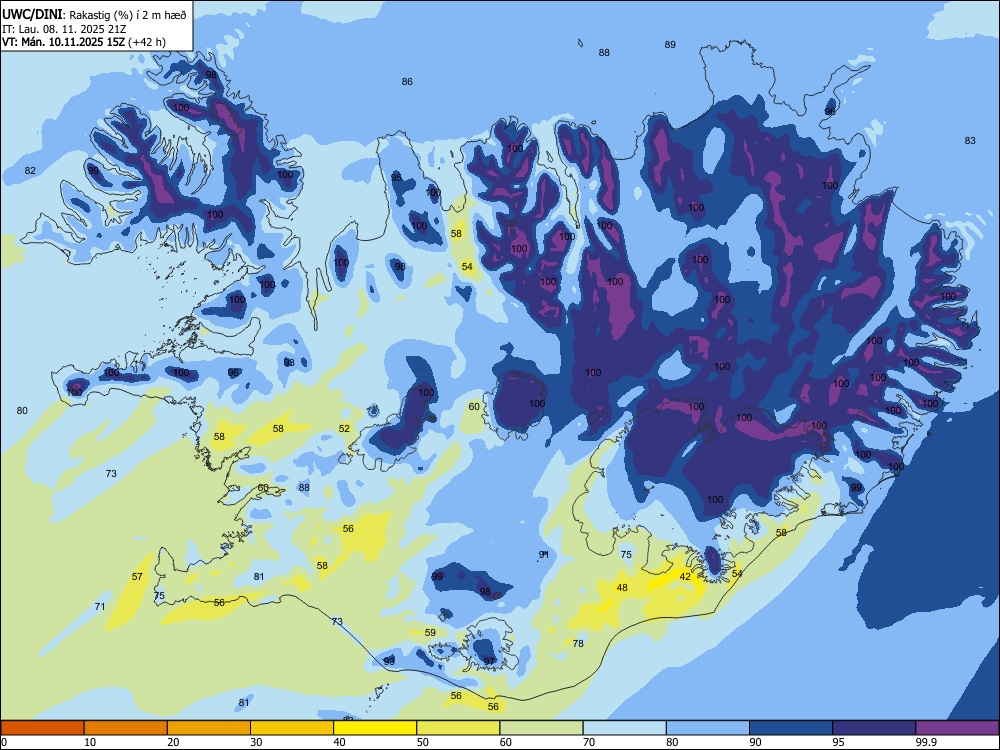Select the medium blue 90–95 legend swatch

click(791, 728)
